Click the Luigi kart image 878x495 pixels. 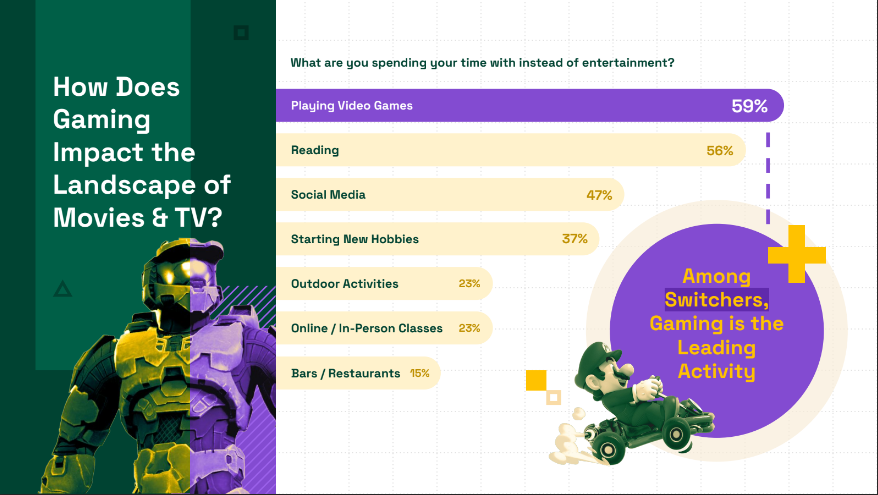[631, 403]
